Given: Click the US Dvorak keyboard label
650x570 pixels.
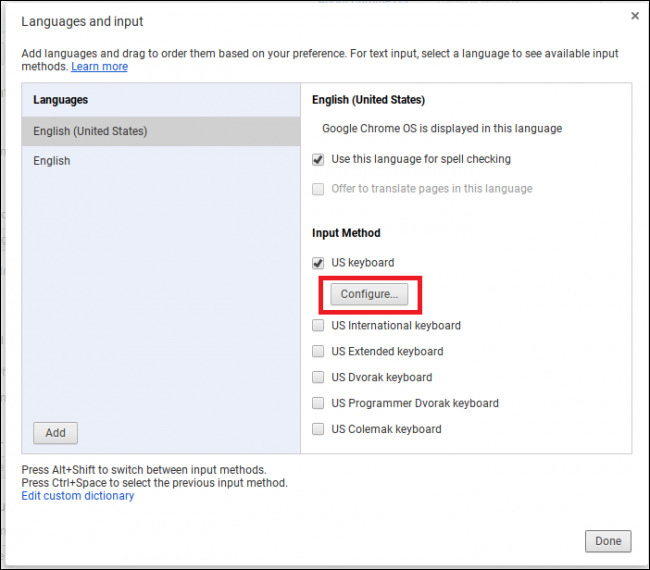Looking at the screenshot, I should click(x=382, y=377).
